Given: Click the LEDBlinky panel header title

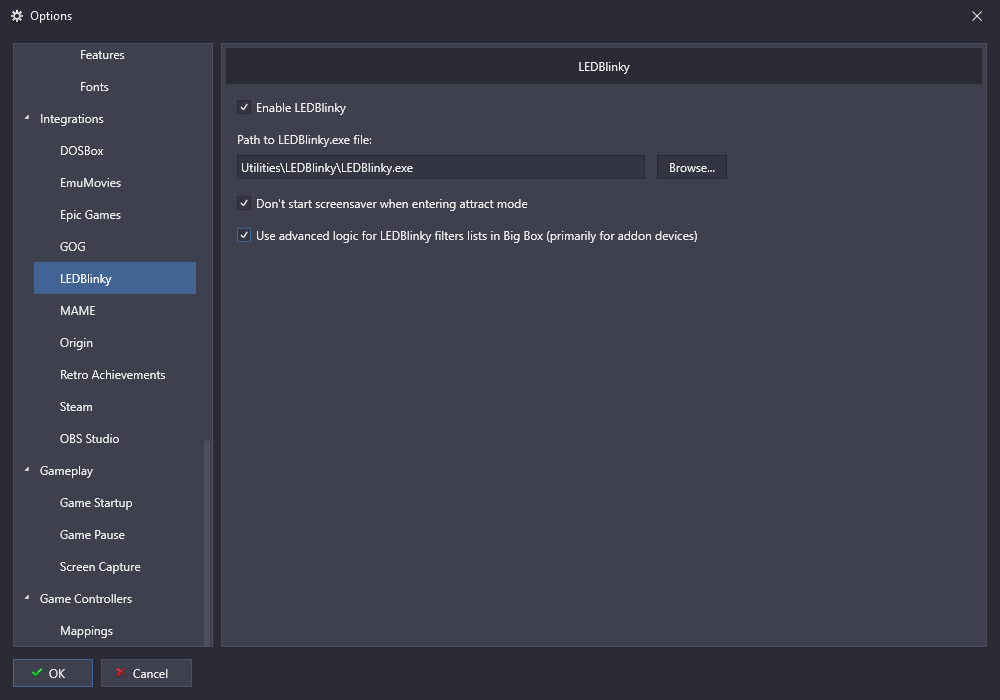Looking at the screenshot, I should click(604, 67).
